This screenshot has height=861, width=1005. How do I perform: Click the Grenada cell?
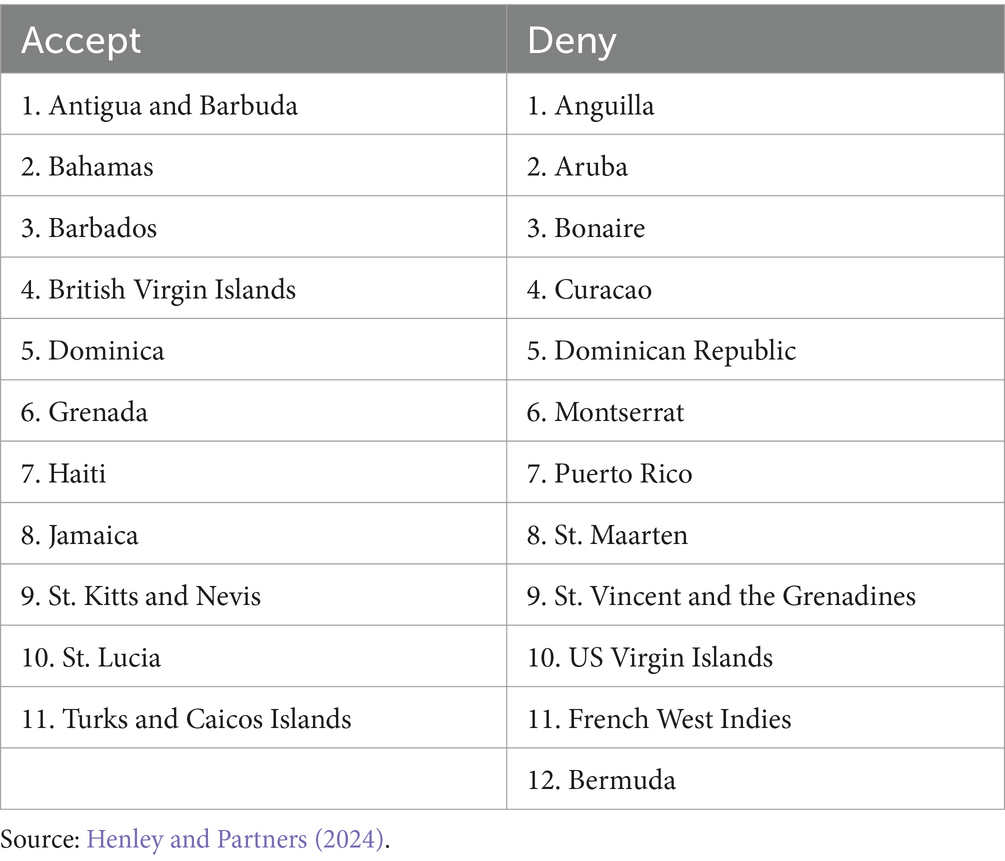click(253, 411)
